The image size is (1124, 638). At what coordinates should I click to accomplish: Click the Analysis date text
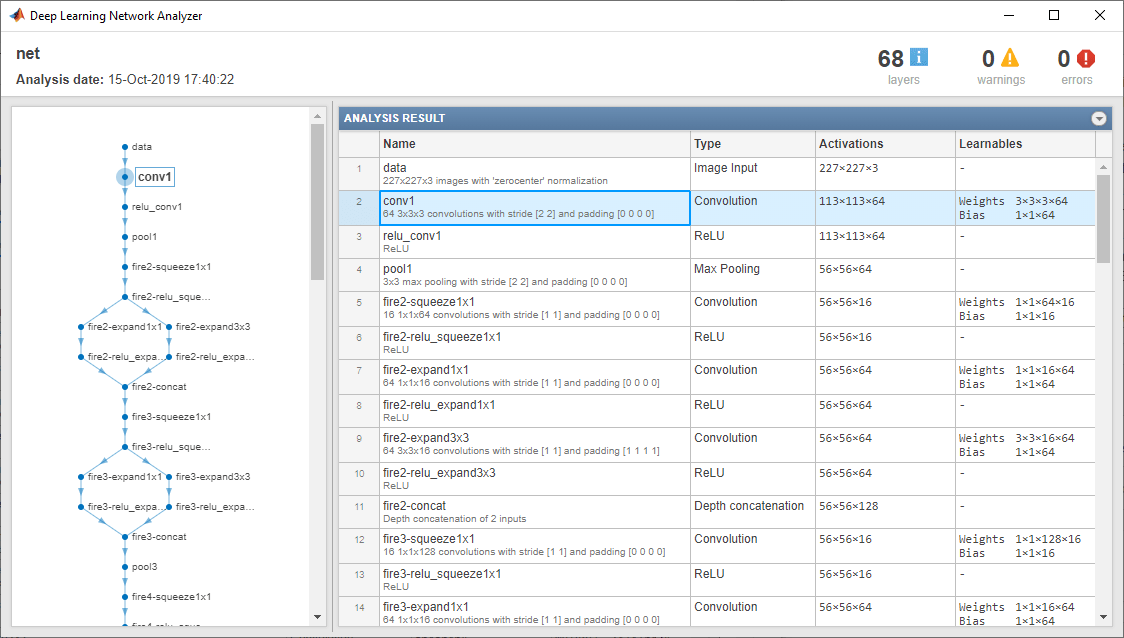pyautogui.click(x=125, y=80)
